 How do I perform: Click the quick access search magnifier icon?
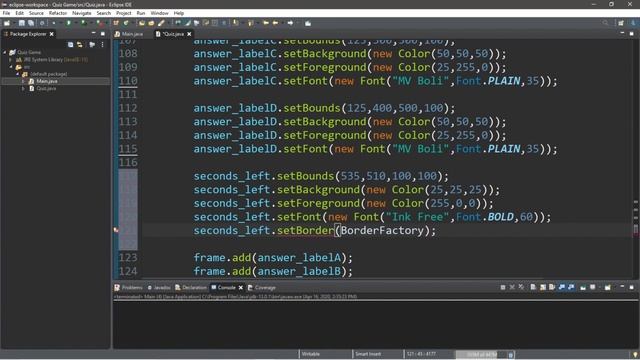click(605, 23)
